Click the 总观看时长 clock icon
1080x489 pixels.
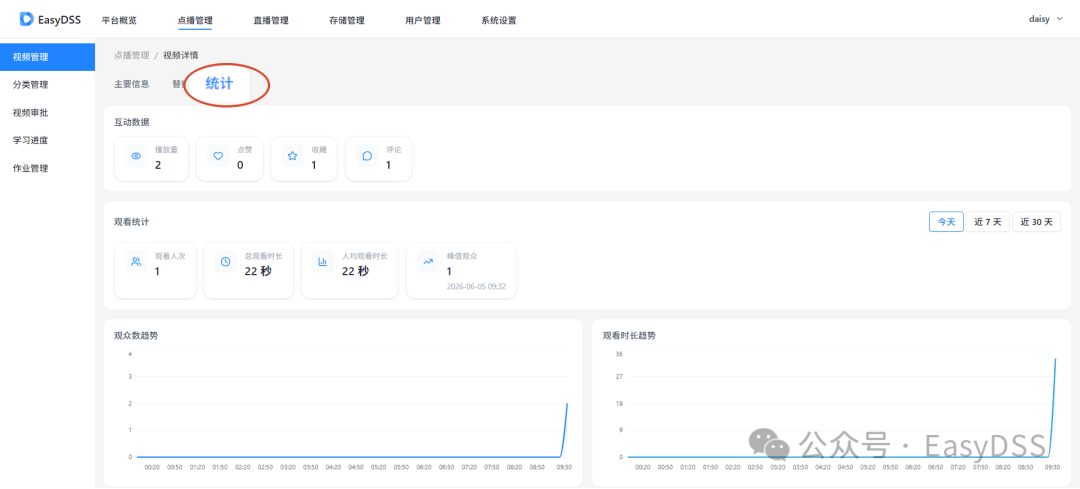tap(225, 262)
